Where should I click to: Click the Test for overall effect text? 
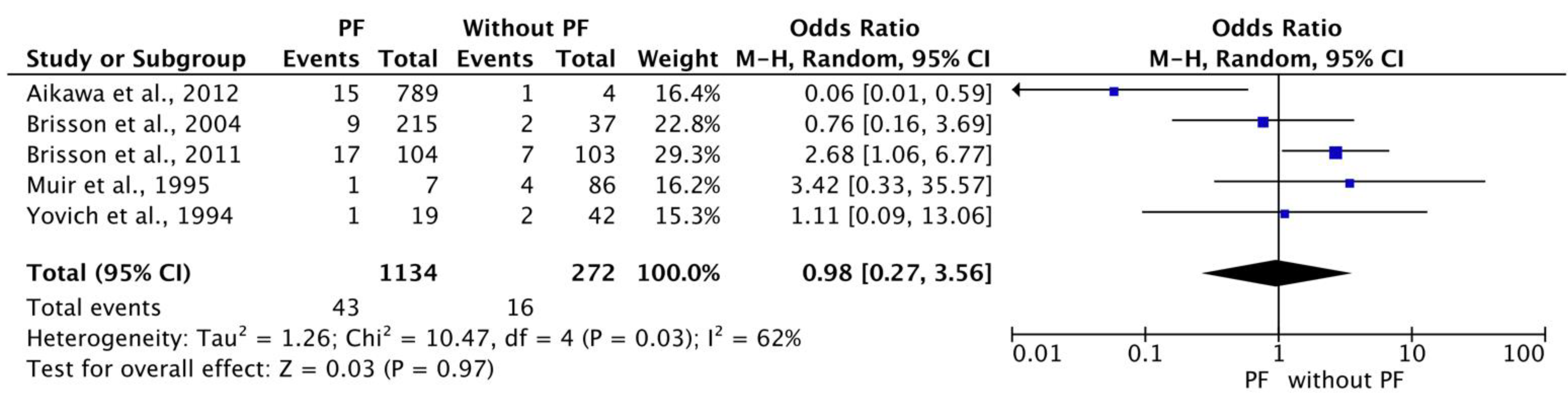click(260, 369)
